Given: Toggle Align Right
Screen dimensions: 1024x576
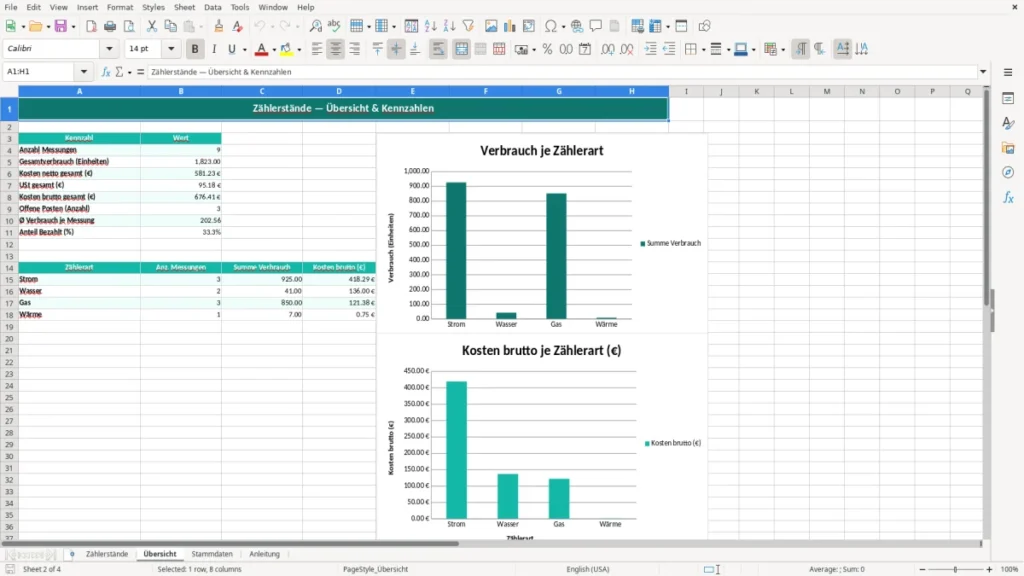Looking at the screenshot, I should (x=355, y=49).
